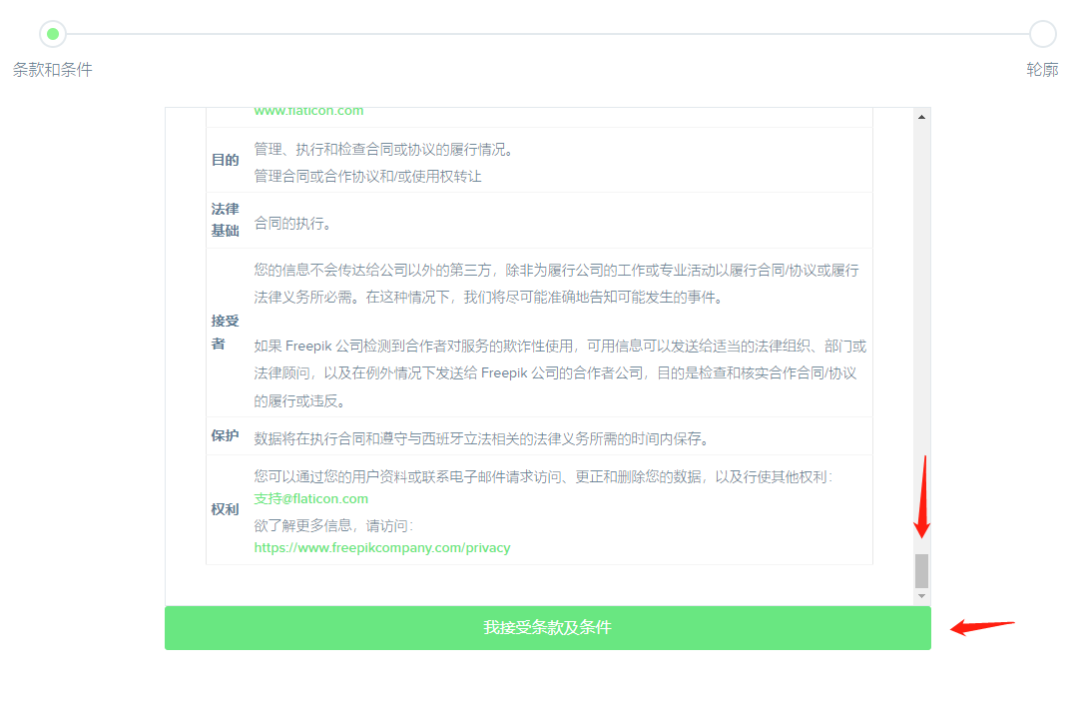Image resolution: width=1080 pixels, height=707 pixels.
Task: Click the 保护 row heading
Action: pyautogui.click(x=225, y=436)
